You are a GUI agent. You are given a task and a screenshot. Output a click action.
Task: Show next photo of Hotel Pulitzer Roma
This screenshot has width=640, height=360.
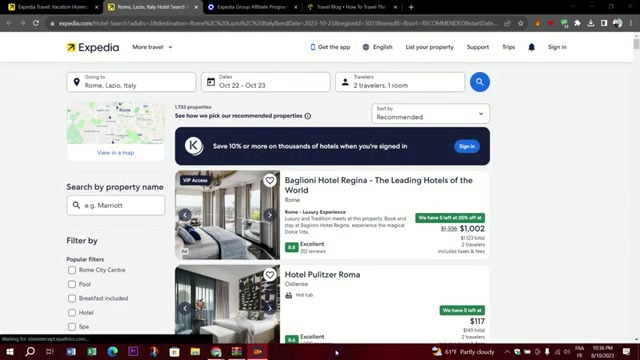270,308
